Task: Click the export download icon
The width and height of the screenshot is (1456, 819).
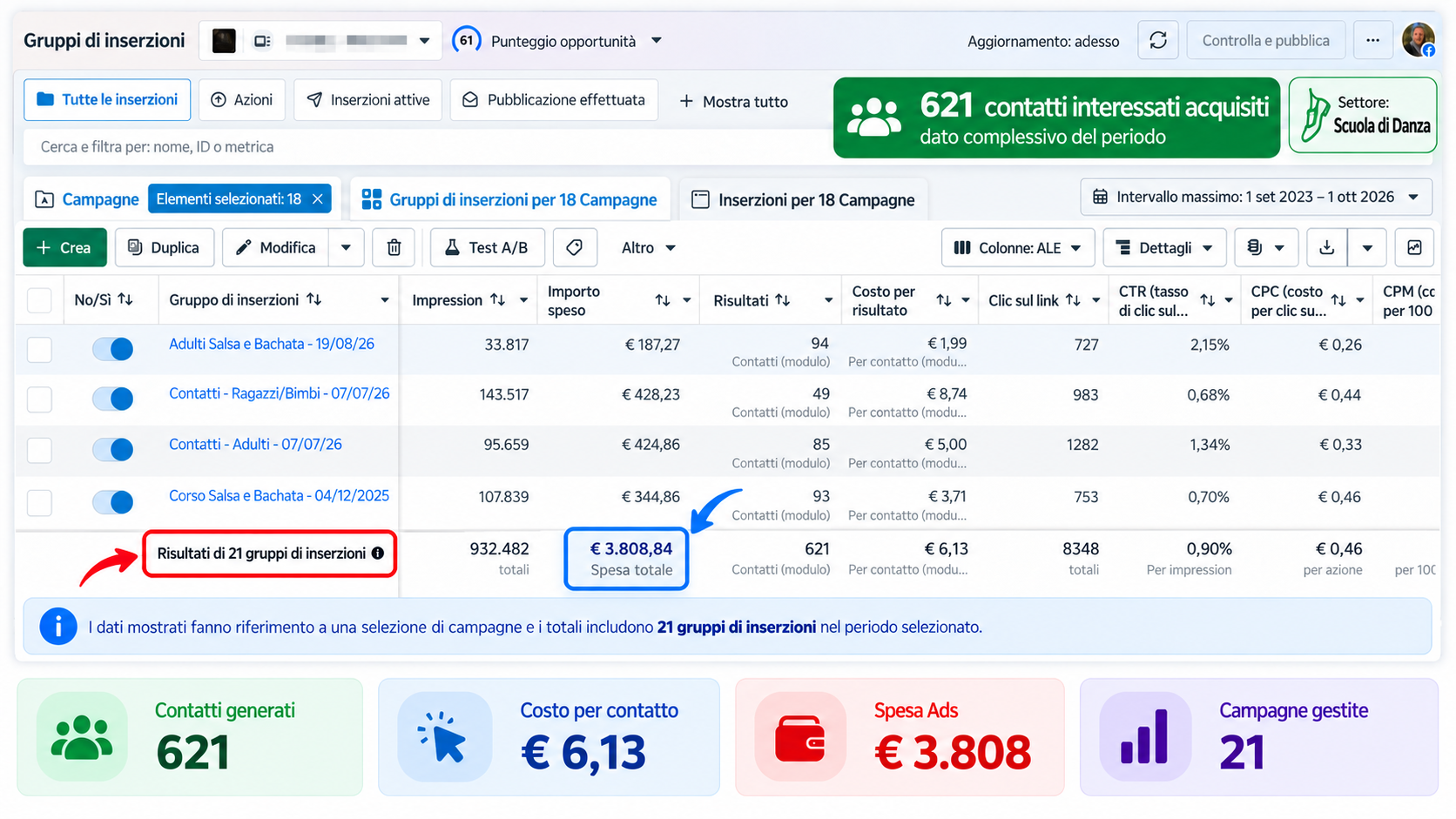Action: point(1326,248)
